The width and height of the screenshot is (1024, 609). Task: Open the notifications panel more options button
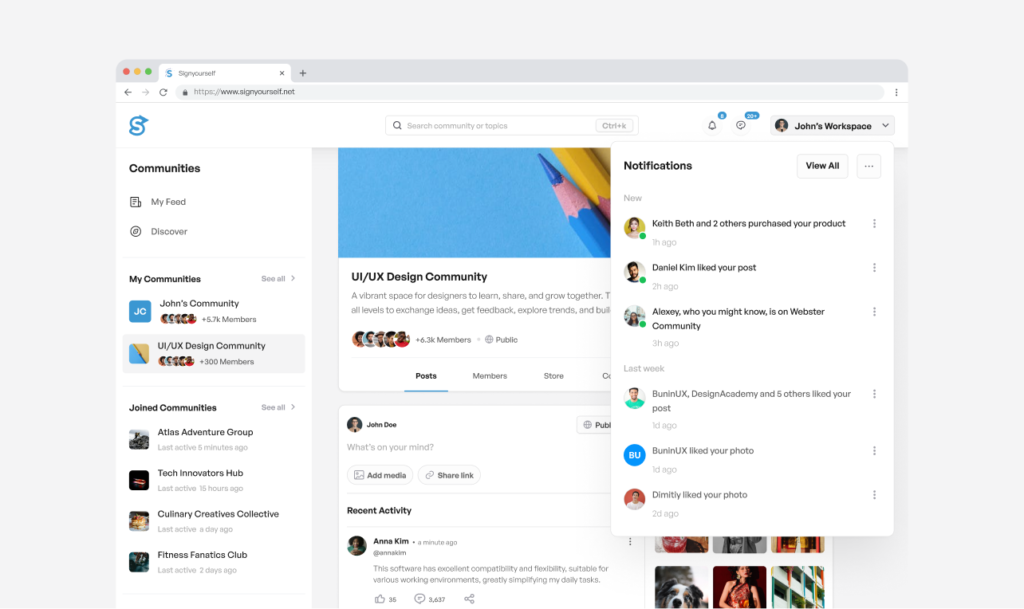(868, 166)
